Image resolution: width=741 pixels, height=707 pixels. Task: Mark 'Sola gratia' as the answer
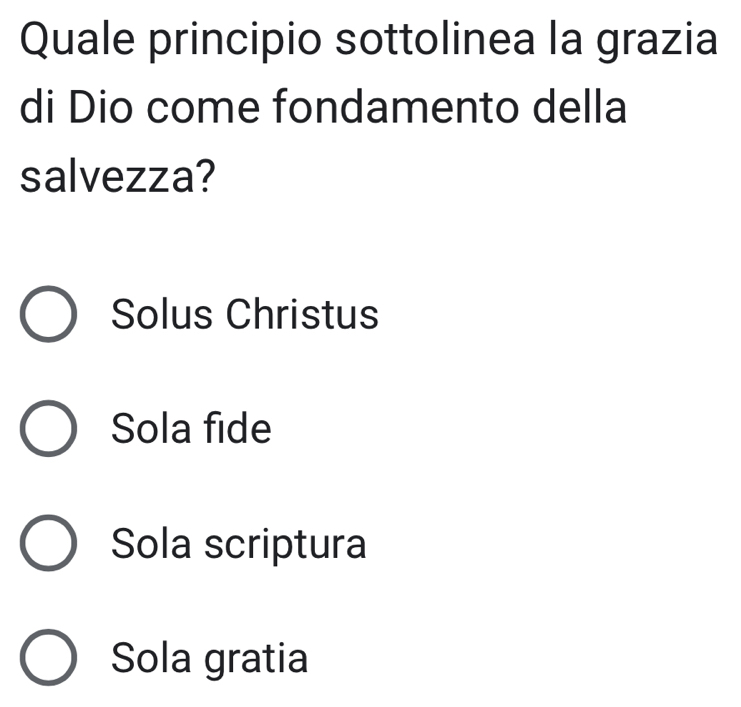tap(47, 660)
